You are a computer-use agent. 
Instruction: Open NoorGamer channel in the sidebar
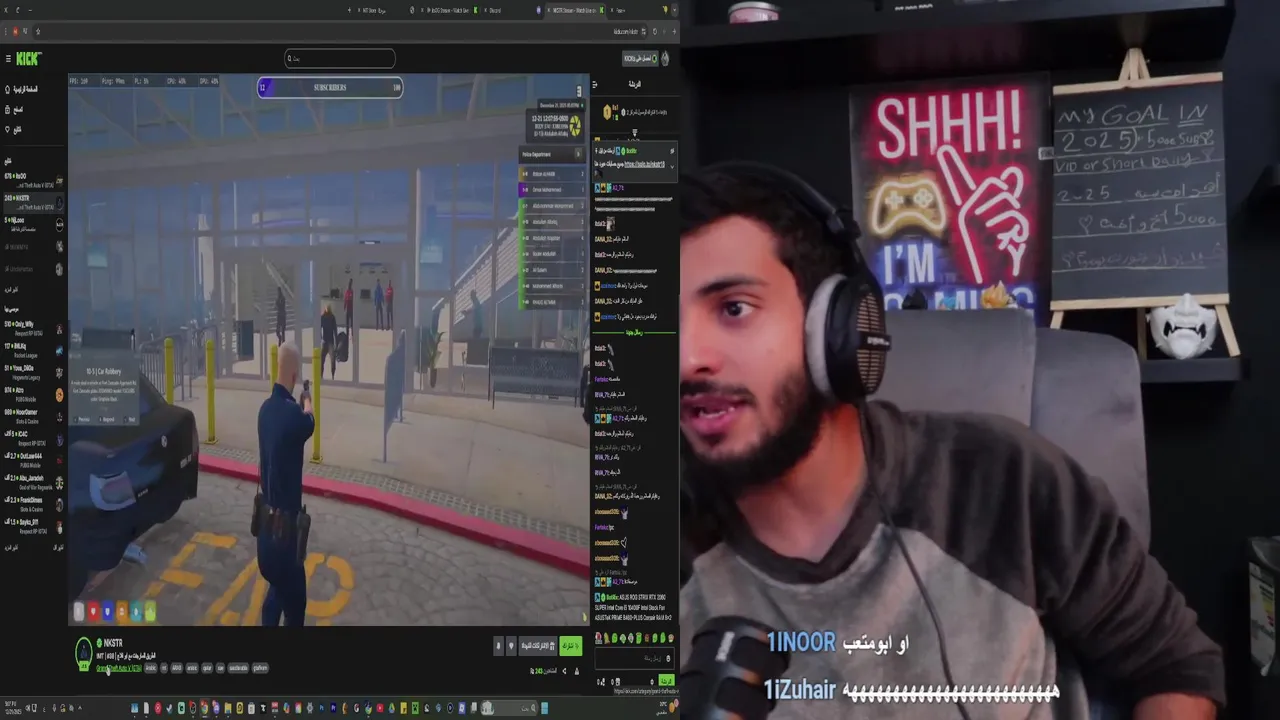[x=34, y=415]
